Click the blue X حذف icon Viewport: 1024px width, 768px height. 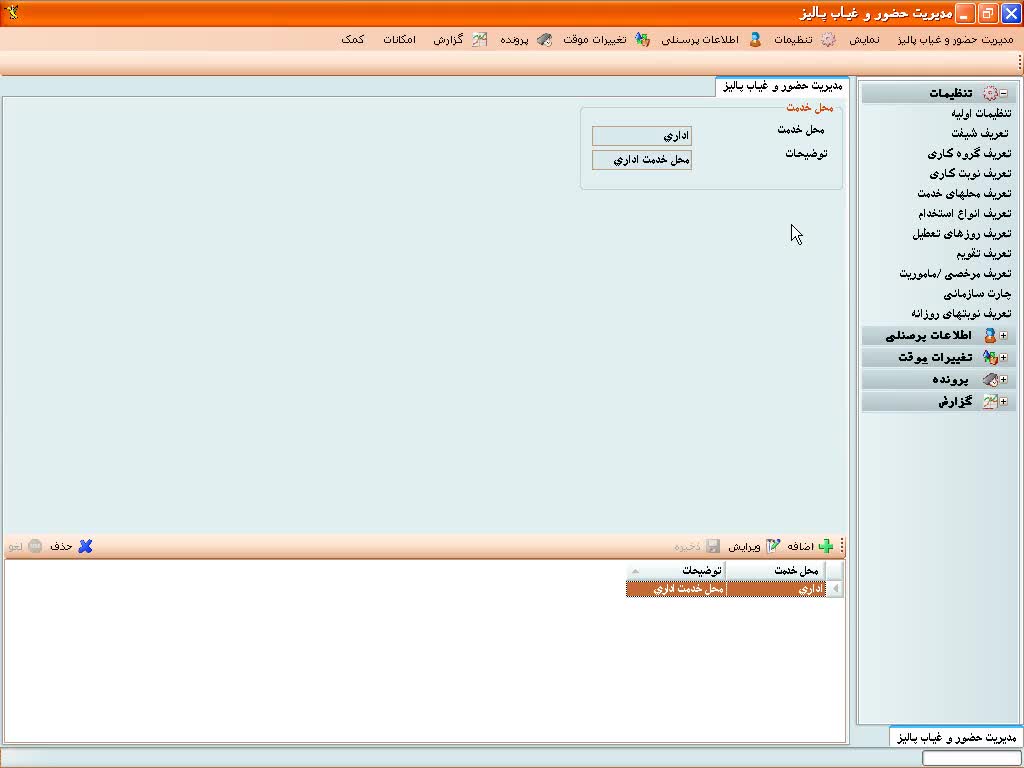(85, 546)
